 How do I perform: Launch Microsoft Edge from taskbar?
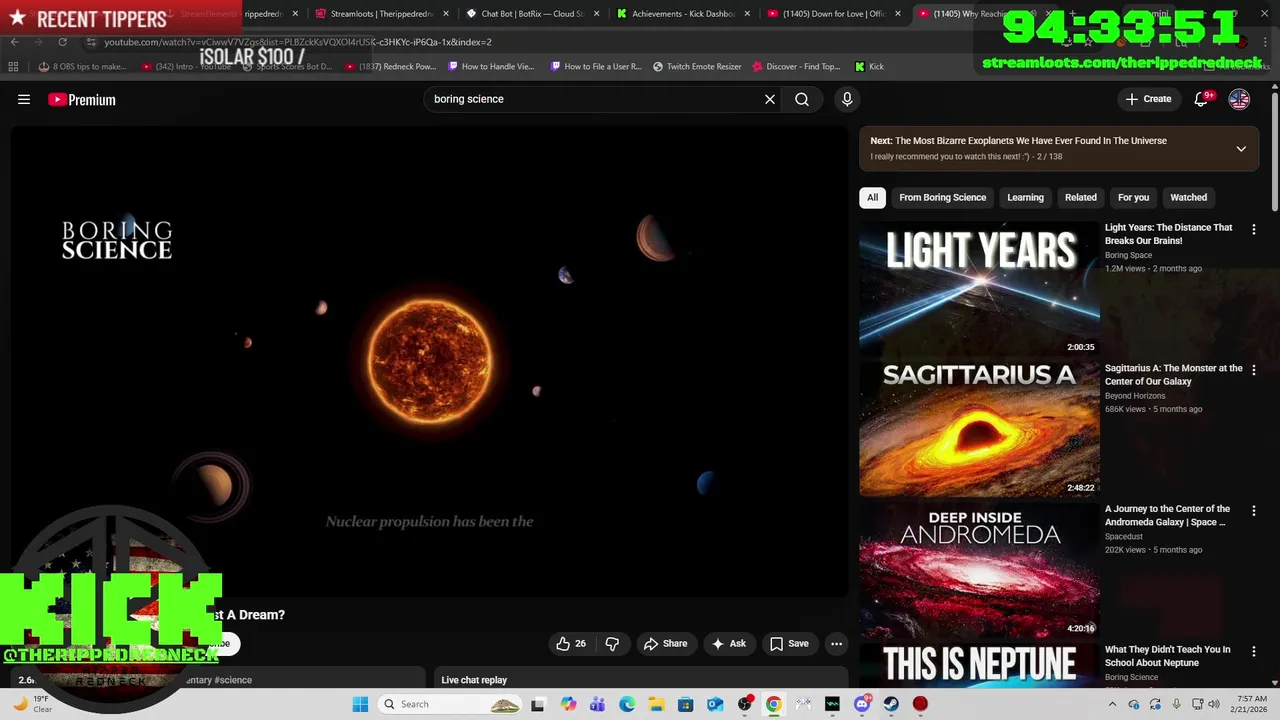[x=627, y=704]
